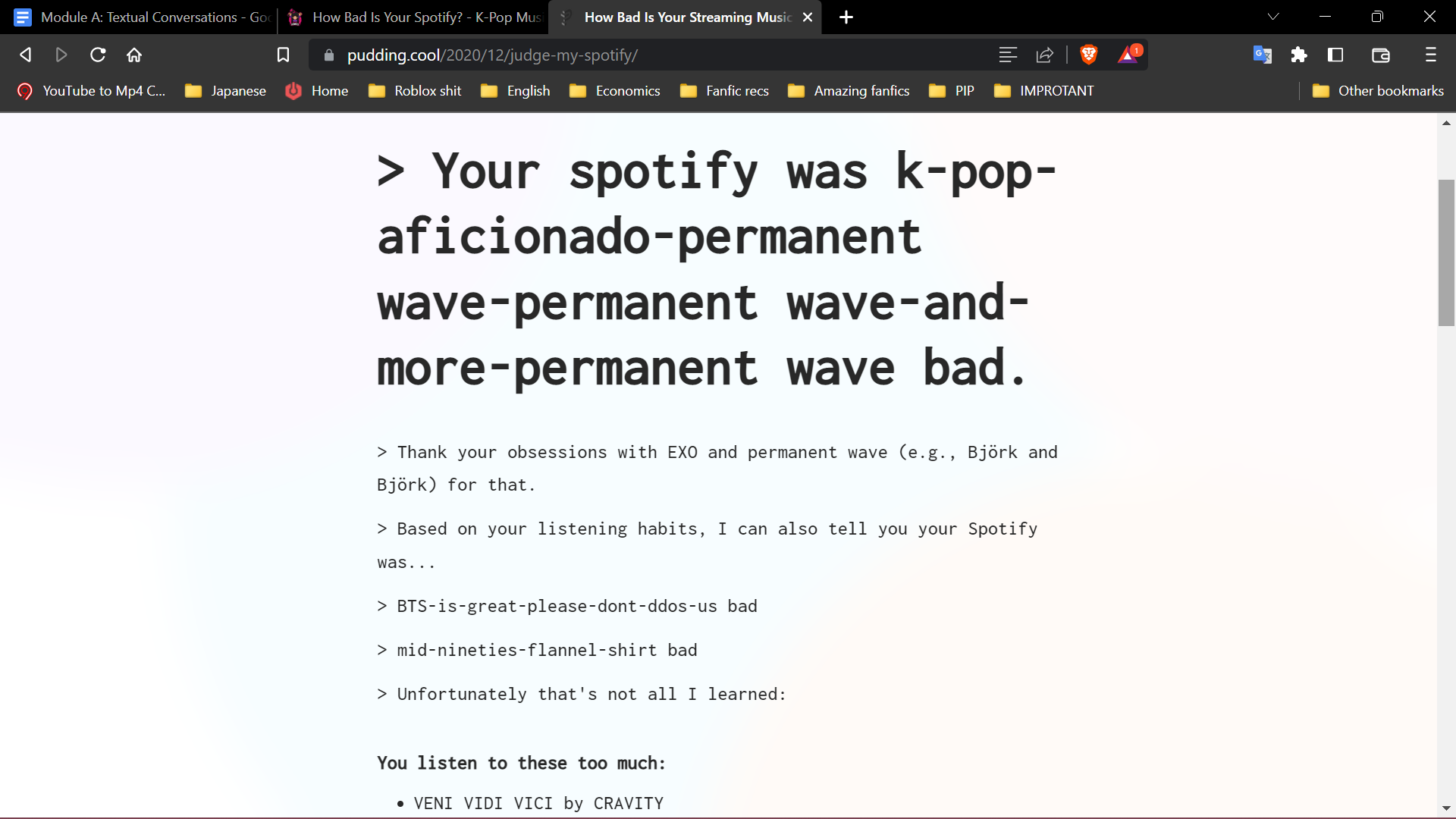Minimize the browser window

pos(1325,17)
